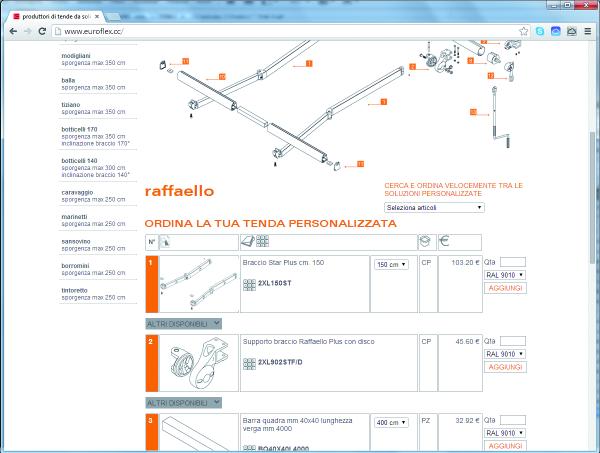
Task: Open the RAL 9010 color dropdown for item 3
Action: coord(505,433)
